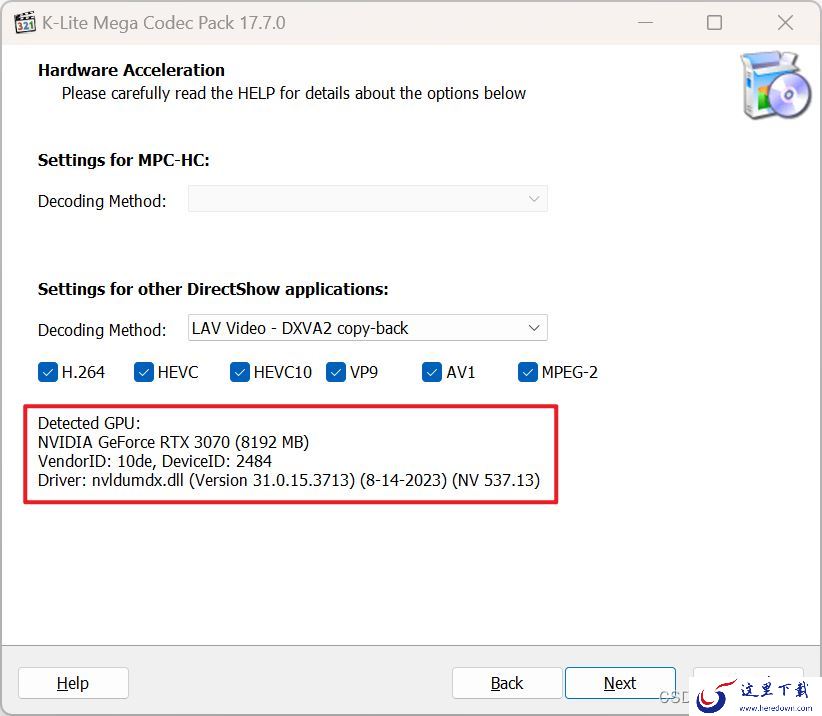This screenshot has height=716, width=822.
Task: Open the MPC-HC Decoding Method dropdown
Action: [x=368, y=199]
